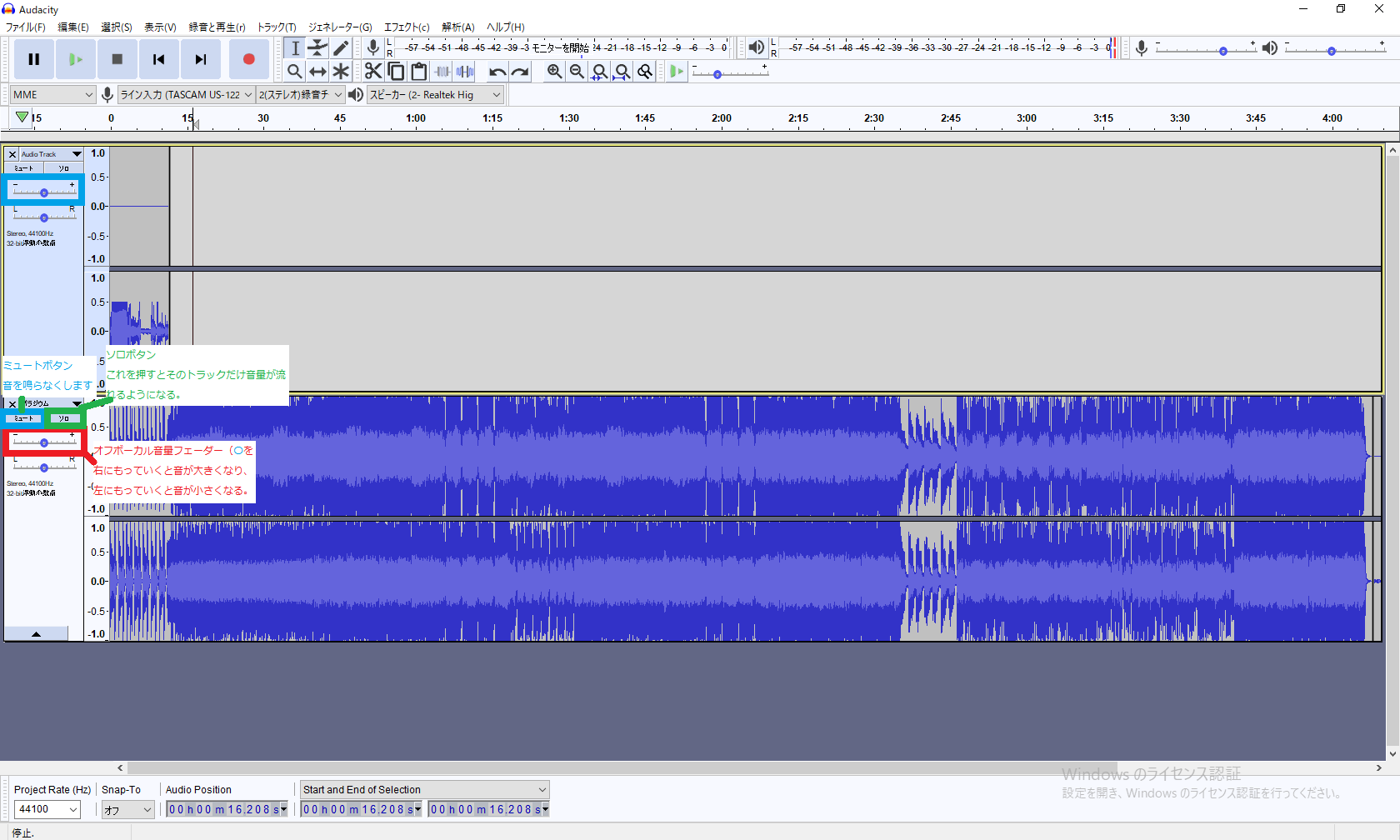
Task: Open the ファイル(F) menu
Action: tap(26, 27)
